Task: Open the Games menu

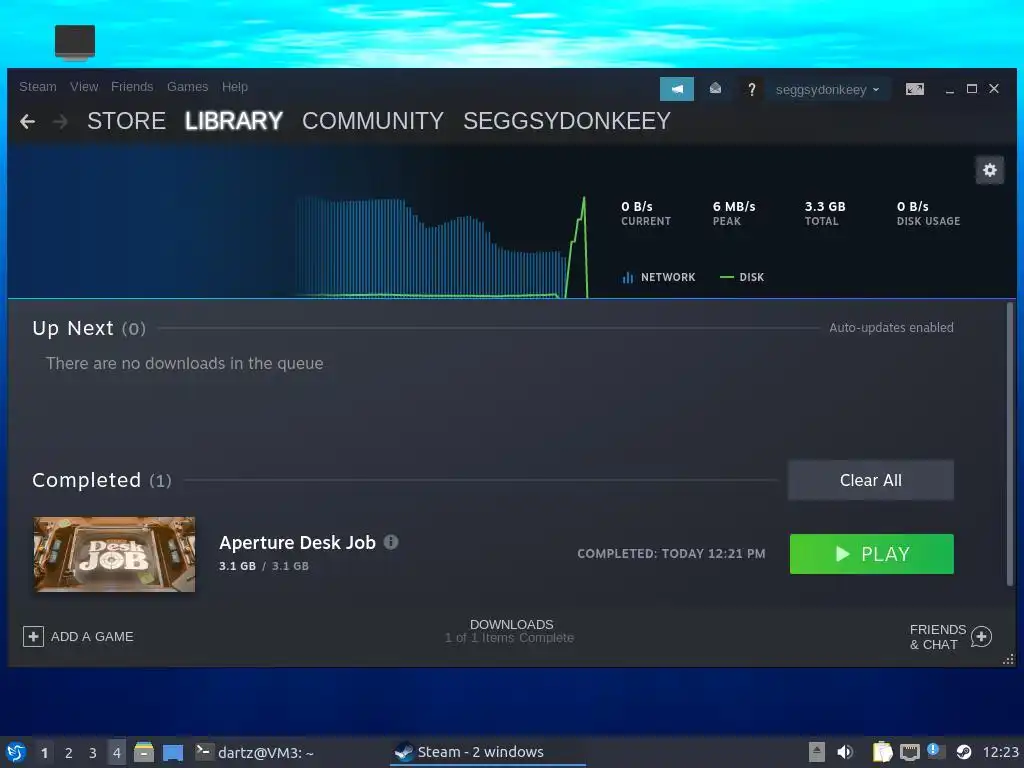Action: point(187,87)
